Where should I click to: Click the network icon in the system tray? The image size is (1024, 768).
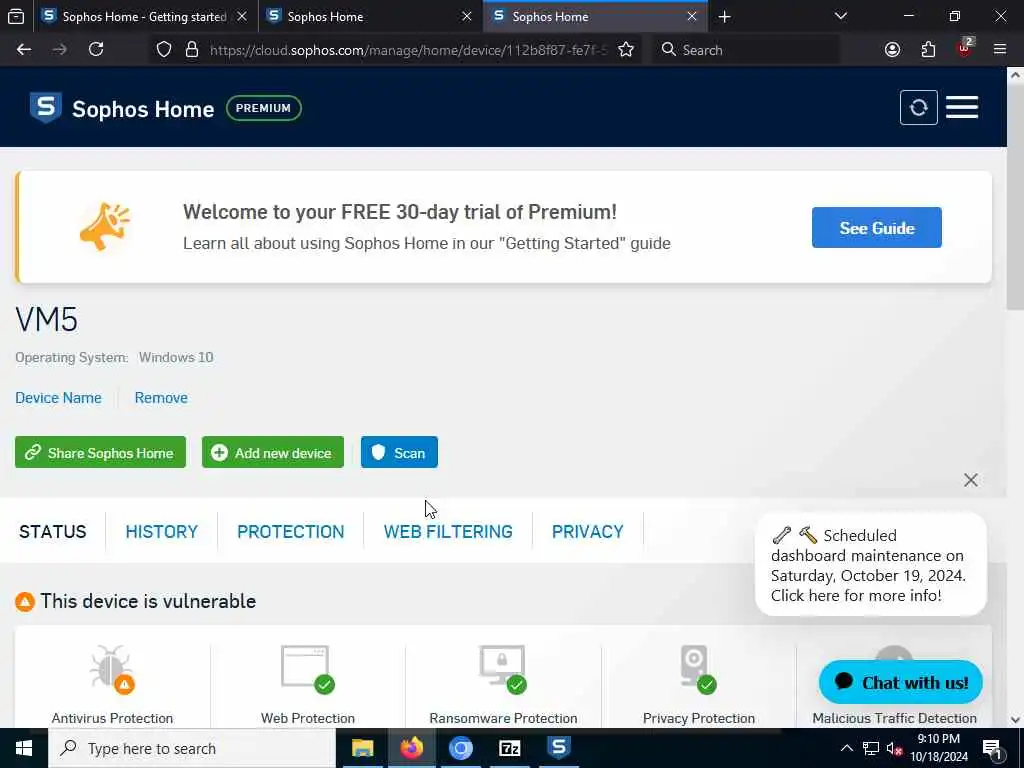click(x=871, y=749)
